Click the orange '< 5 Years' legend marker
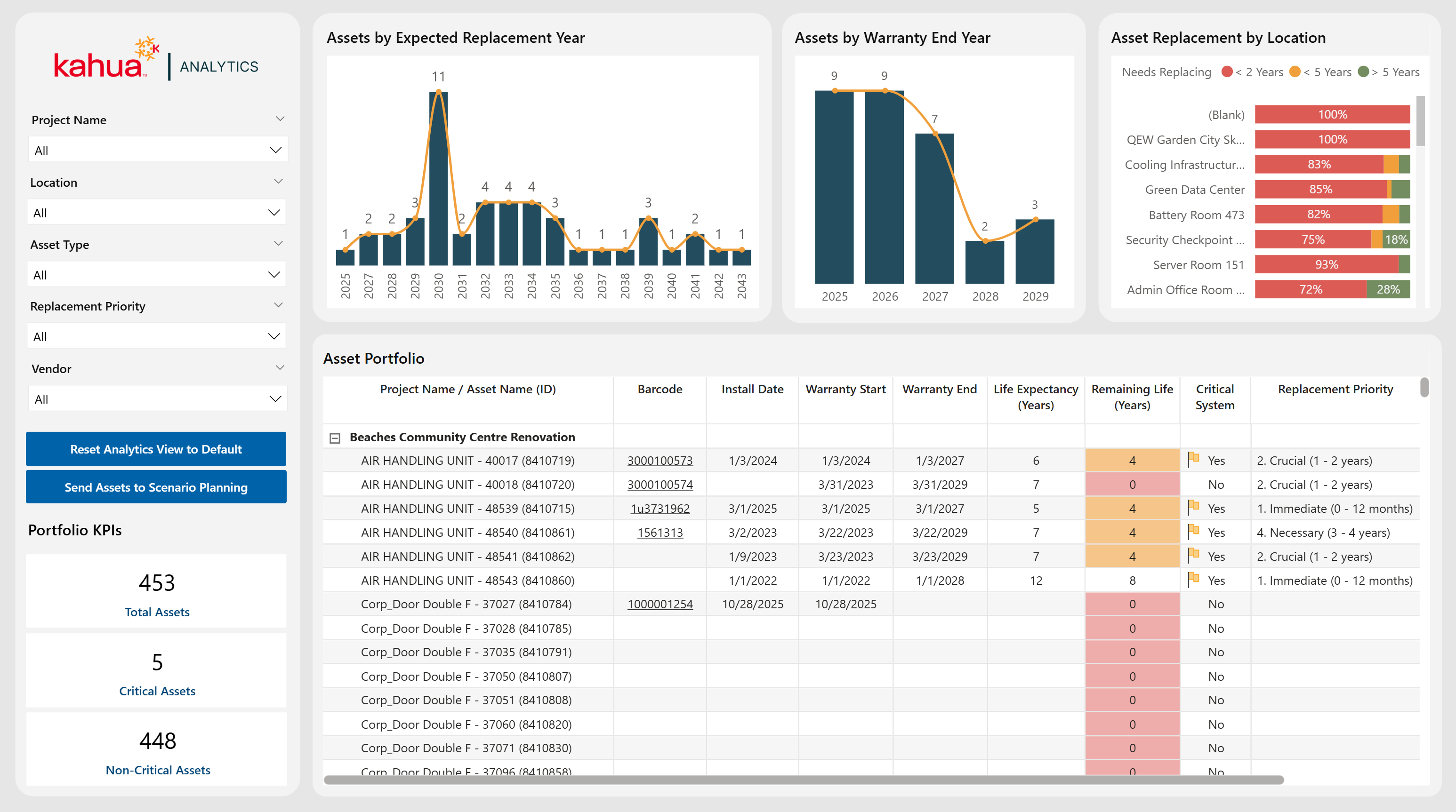1456x812 pixels. coord(1295,72)
